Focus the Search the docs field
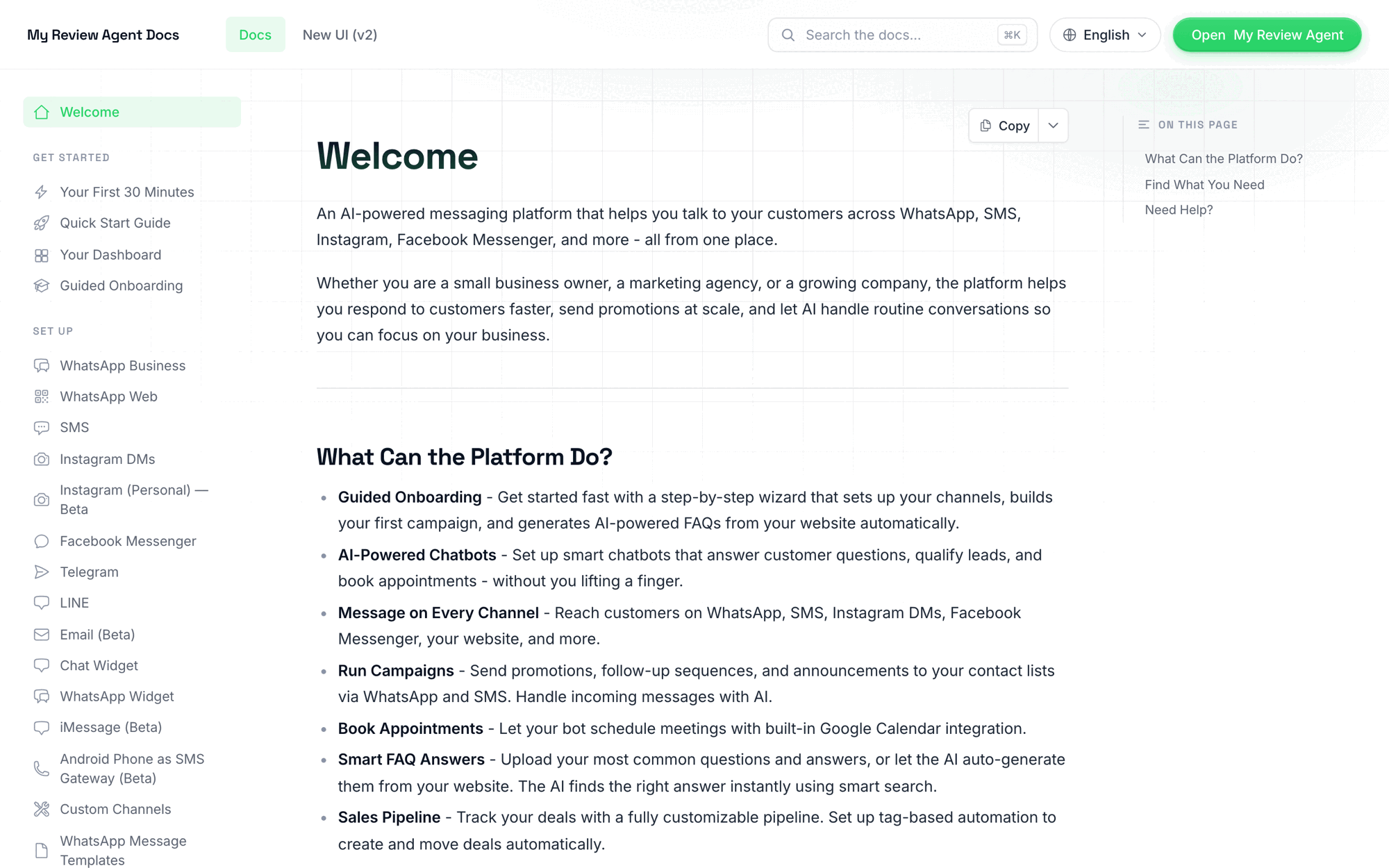The height and width of the screenshot is (868, 1389). click(x=902, y=35)
